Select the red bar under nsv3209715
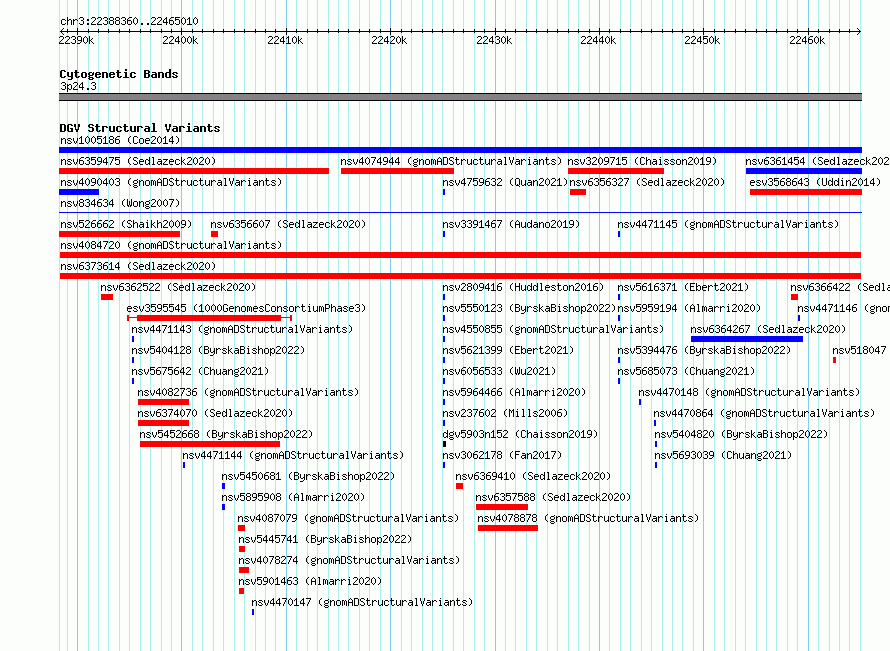This screenshot has width=890, height=651. pyautogui.click(x=616, y=171)
